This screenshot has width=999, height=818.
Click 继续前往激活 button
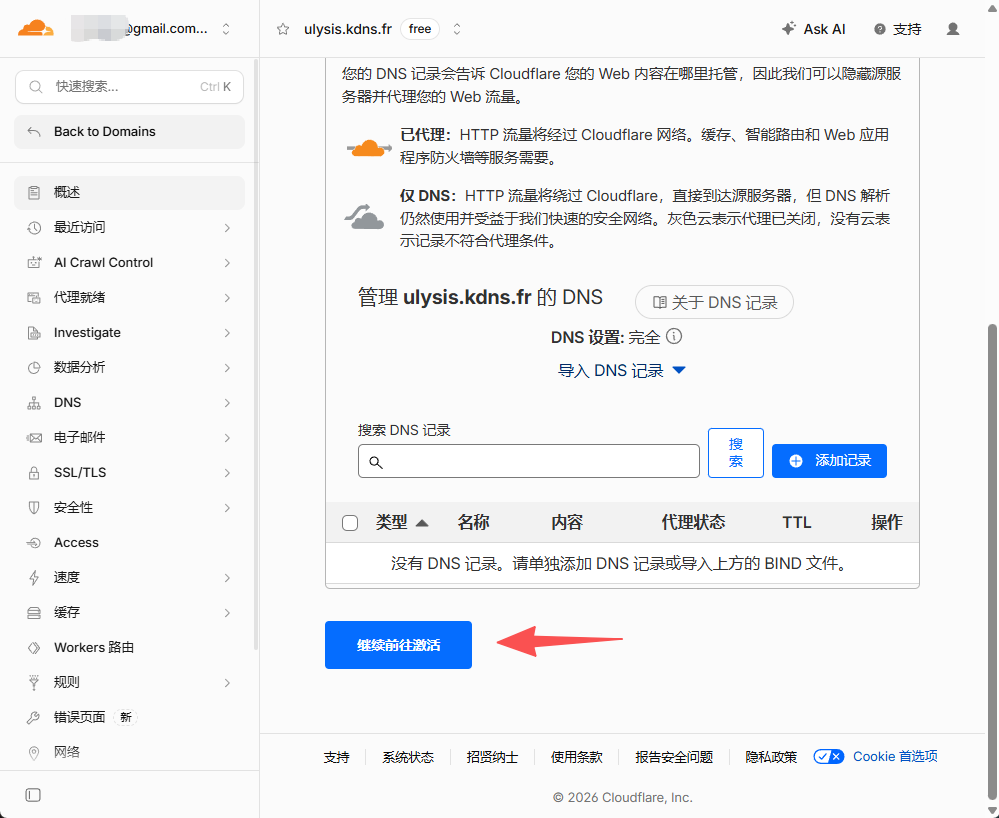point(398,645)
